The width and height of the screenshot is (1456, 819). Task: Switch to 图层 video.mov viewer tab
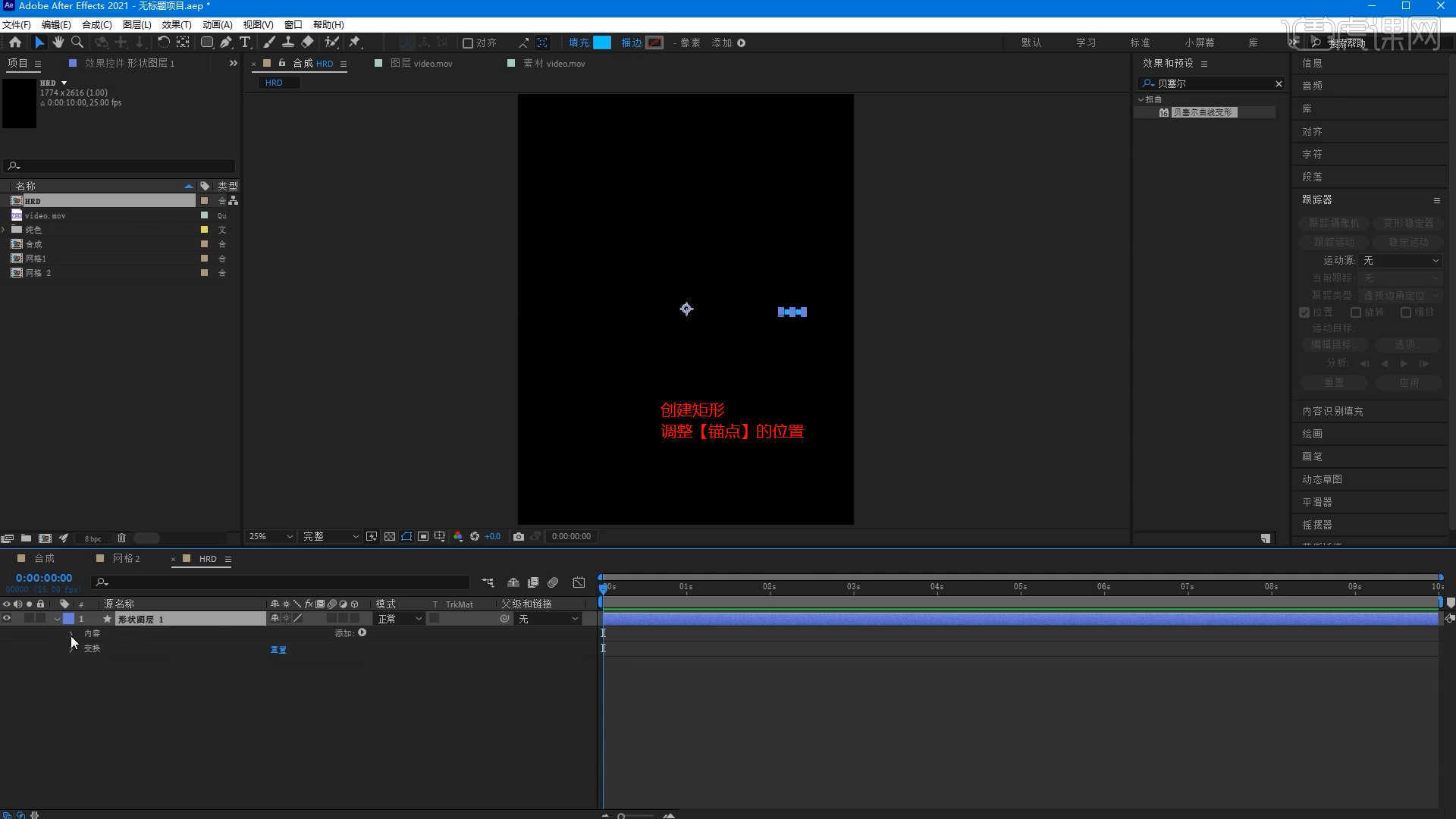pos(421,64)
